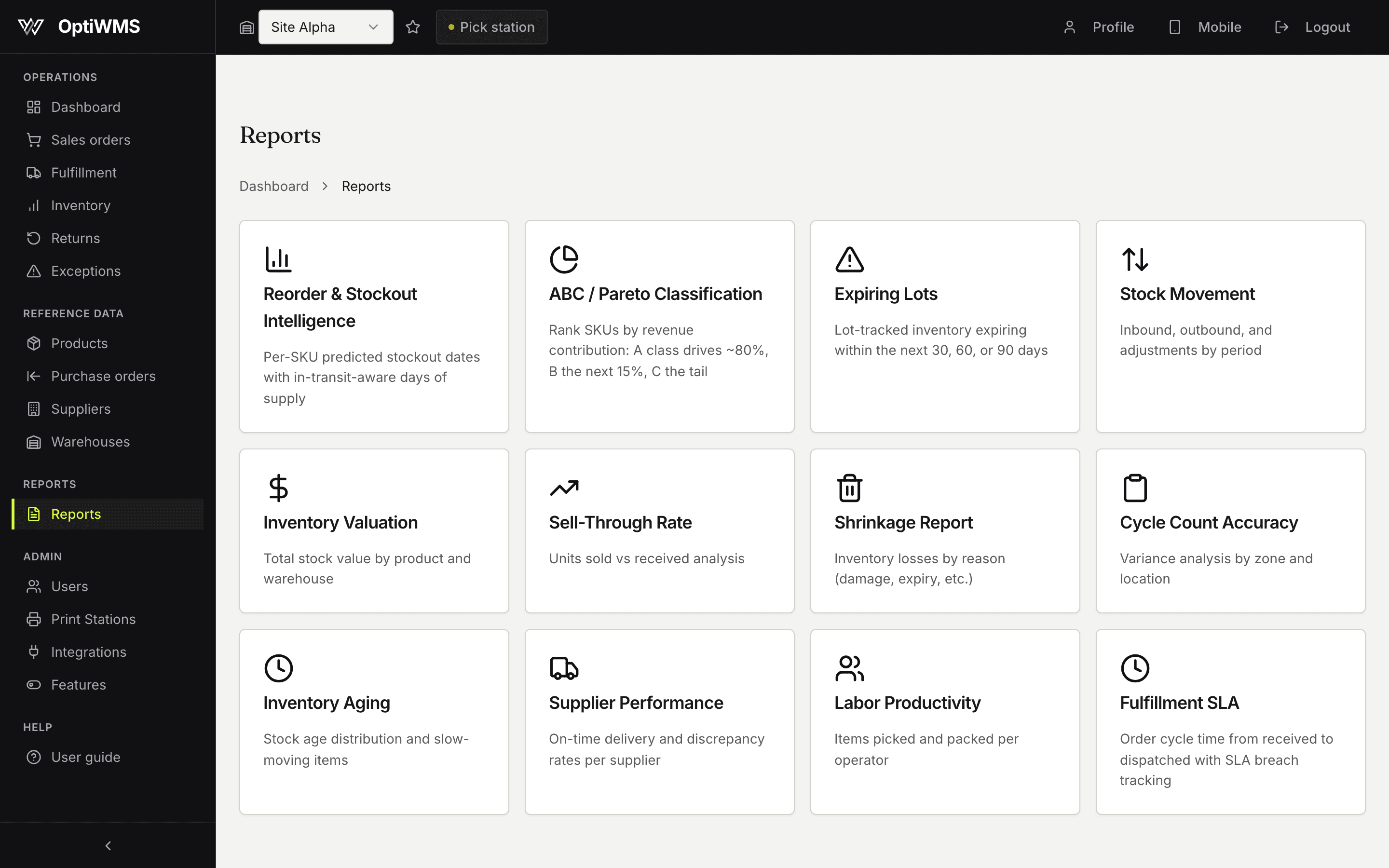Click the Sales orders cart icon

pyautogui.click(x=34, y=139)
